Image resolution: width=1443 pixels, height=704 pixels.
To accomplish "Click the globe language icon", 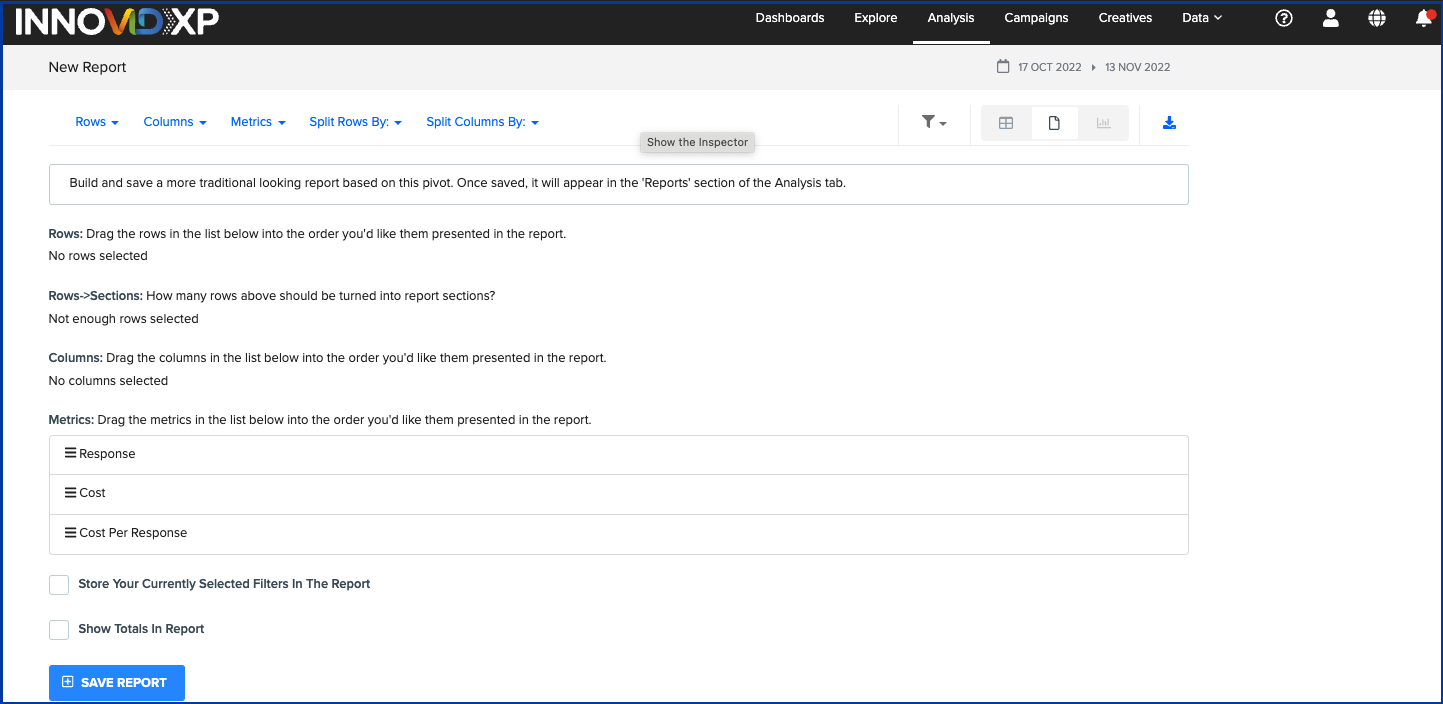I will click(1377, 18).
